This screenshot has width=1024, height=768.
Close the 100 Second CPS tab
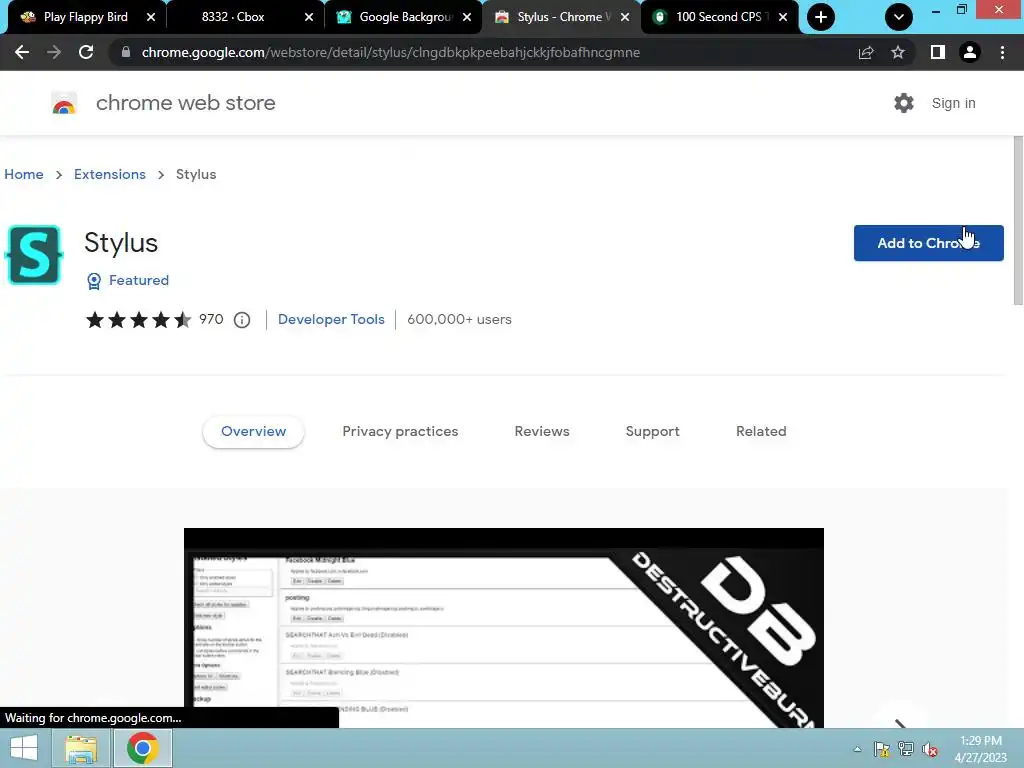pyautogui.click(x=783, y=17)
